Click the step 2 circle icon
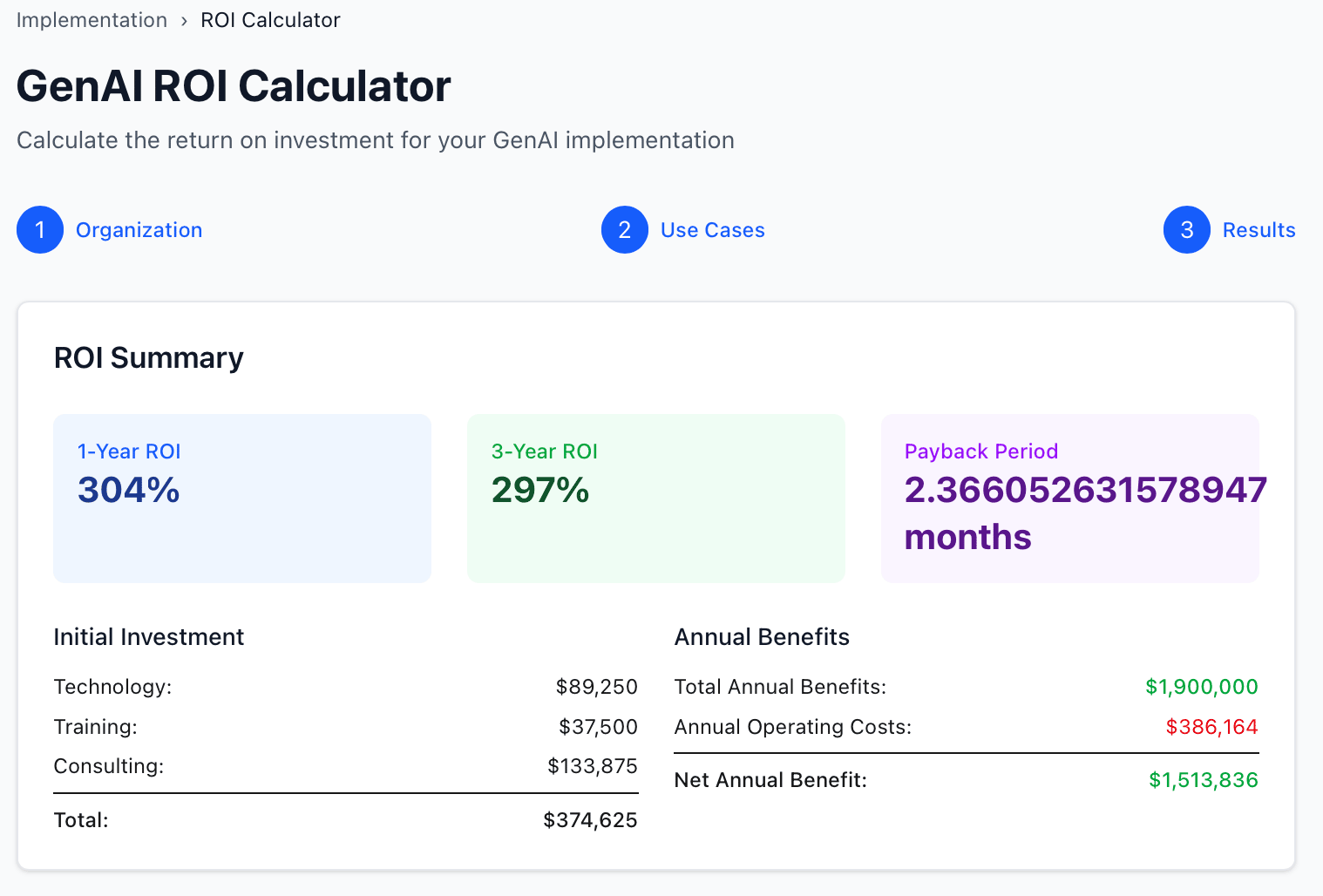This screenshot has height=896, width=1323. [x=624, y=230]
